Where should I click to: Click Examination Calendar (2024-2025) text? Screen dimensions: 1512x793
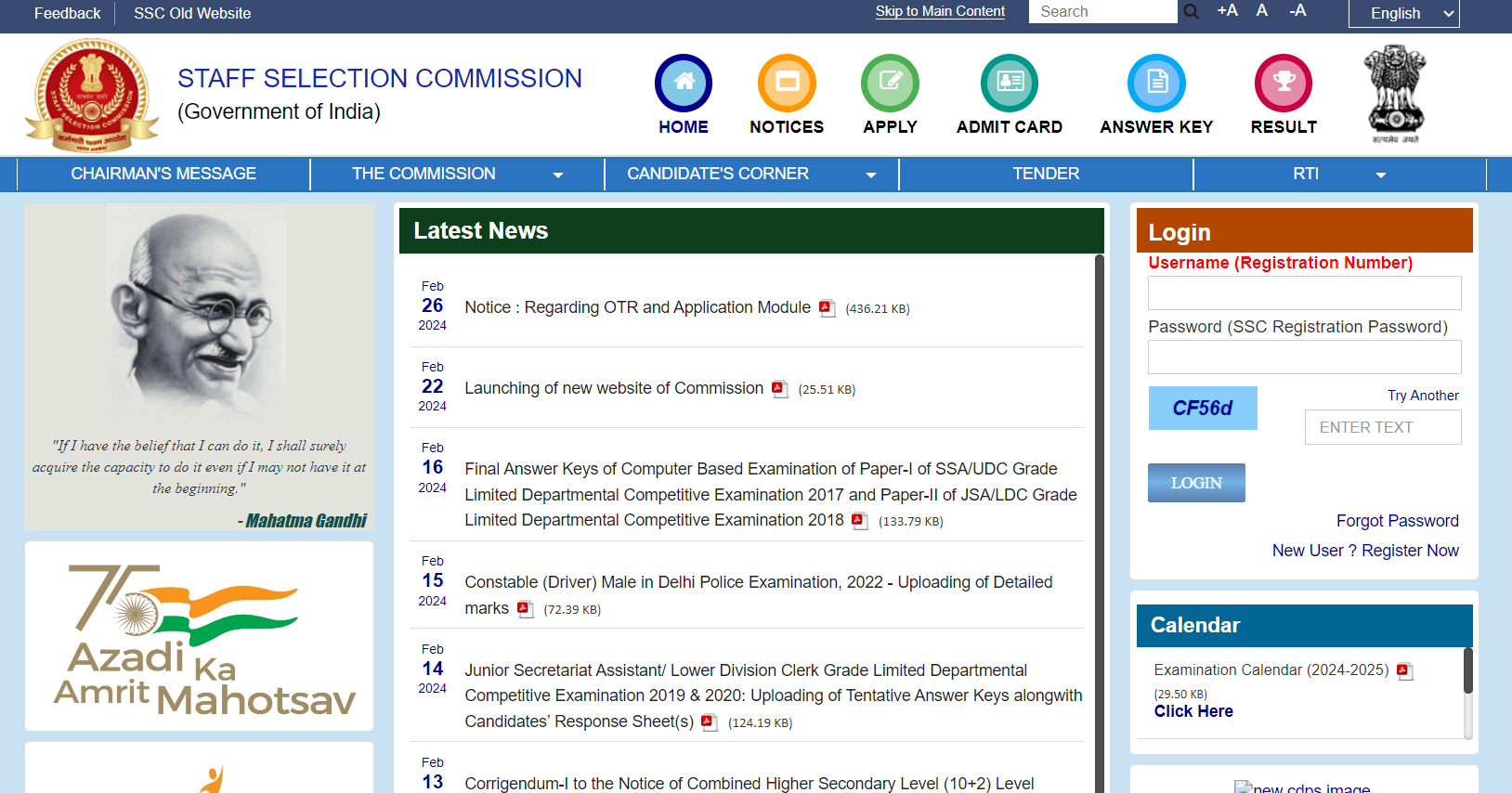[1271, 669]
